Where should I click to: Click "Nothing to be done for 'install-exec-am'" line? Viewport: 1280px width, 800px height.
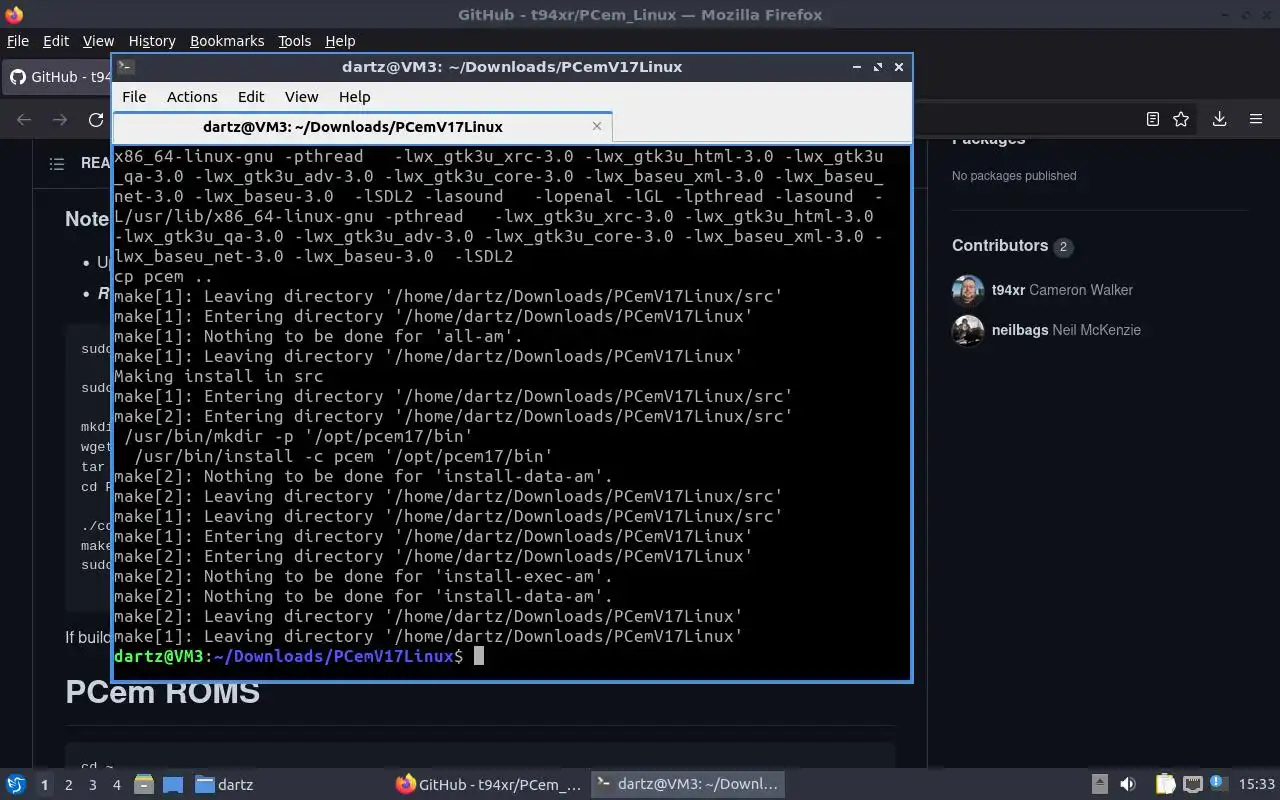(x=363, y=576)
